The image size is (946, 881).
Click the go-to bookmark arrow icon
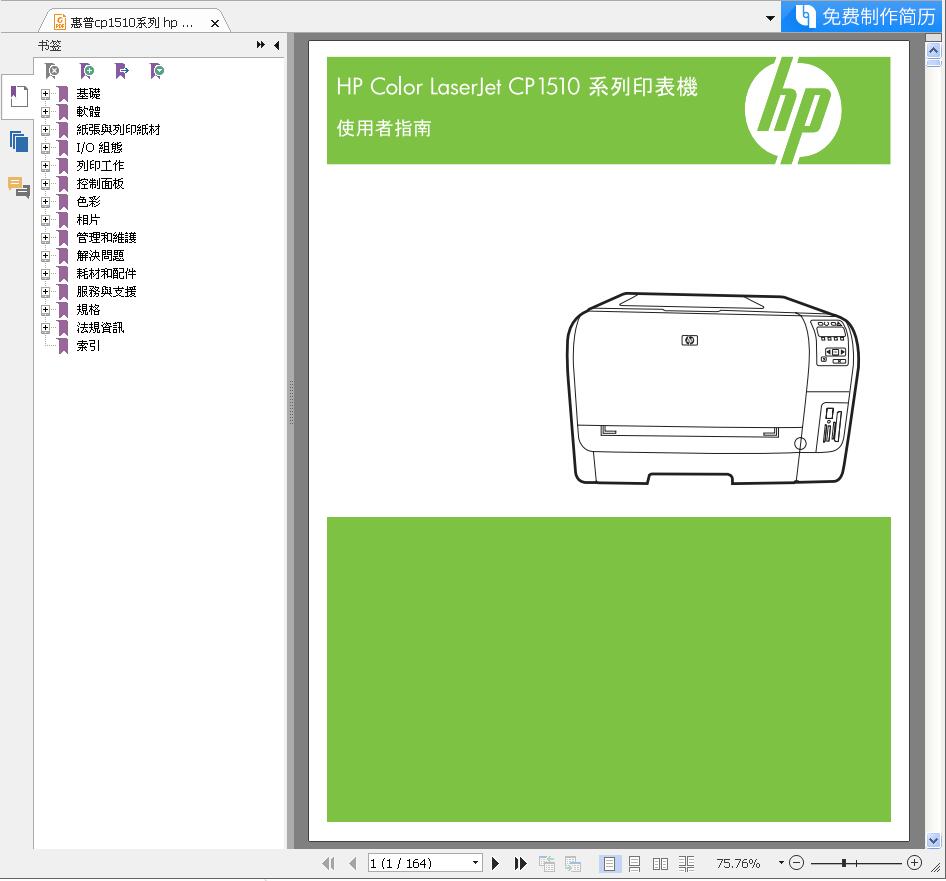122,71
